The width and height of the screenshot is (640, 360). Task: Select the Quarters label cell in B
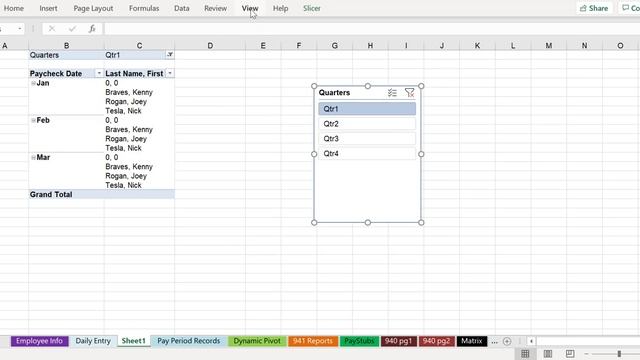click(66, 55)
